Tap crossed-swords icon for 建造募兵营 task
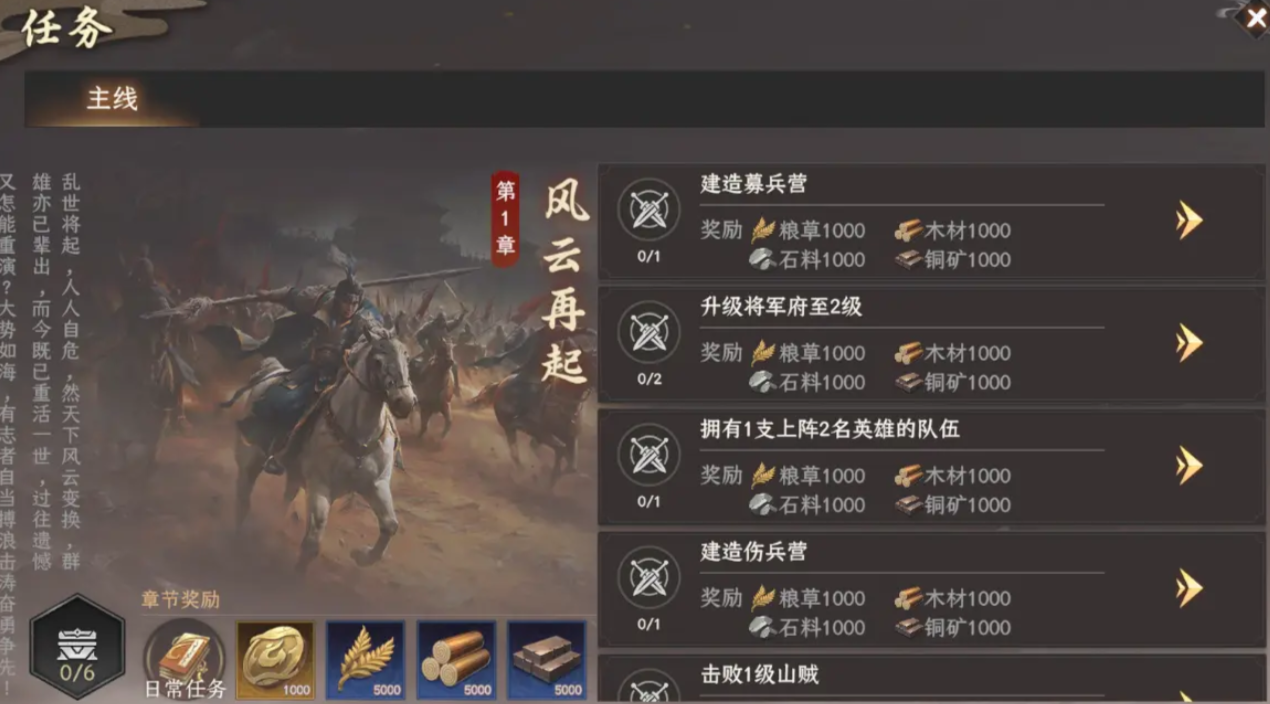The width and height of the screenshot is (1270, 704). point(649,210)
